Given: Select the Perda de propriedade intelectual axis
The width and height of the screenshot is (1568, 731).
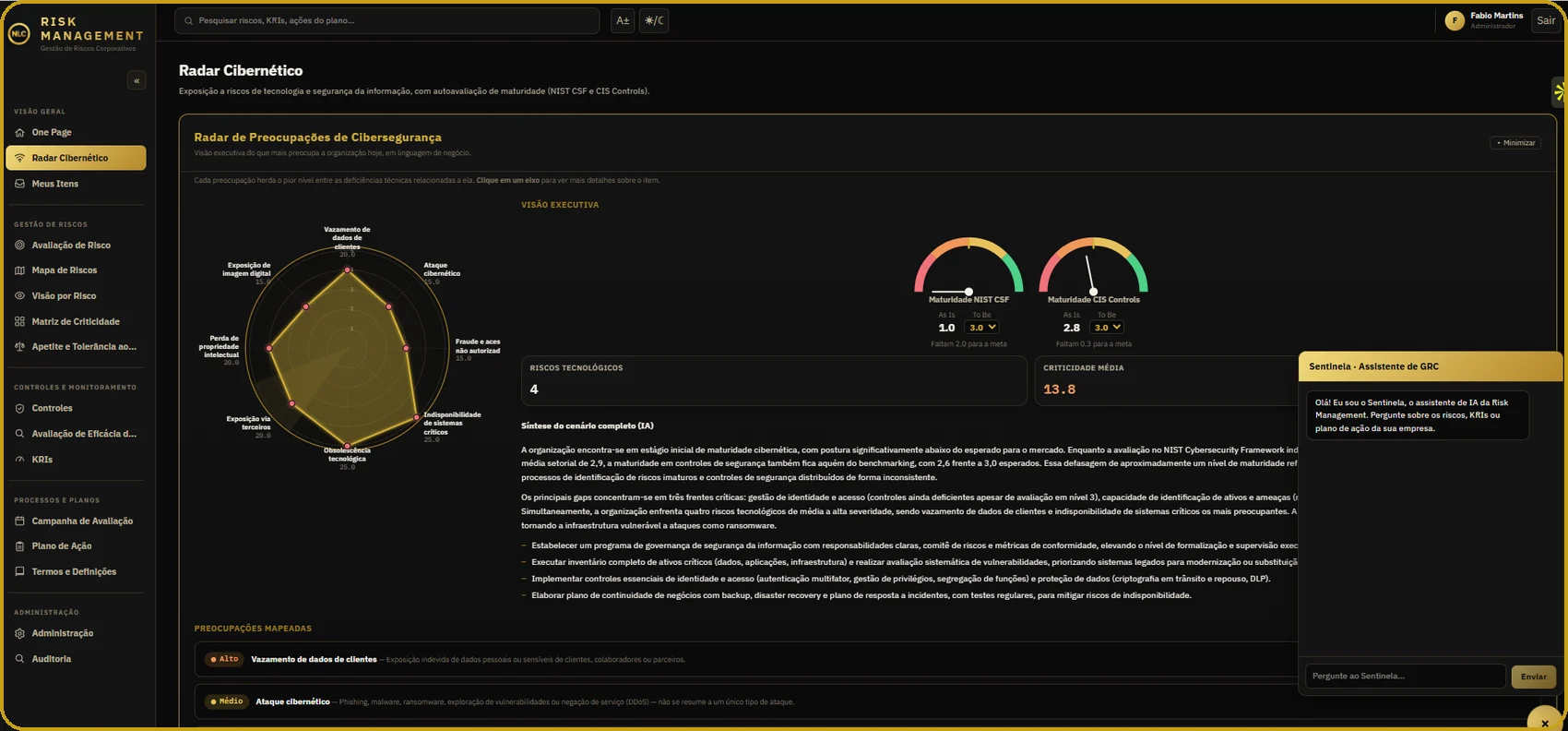Looking at the screenshot, I should (220, 349).
